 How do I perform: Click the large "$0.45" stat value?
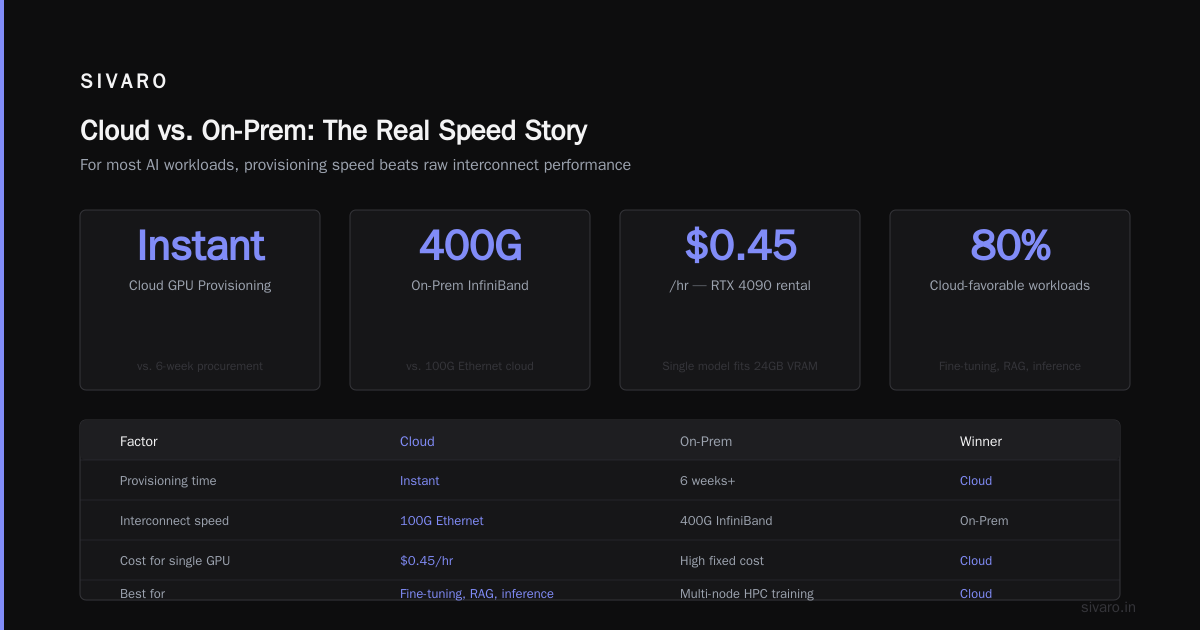click(x=740, y=245)
